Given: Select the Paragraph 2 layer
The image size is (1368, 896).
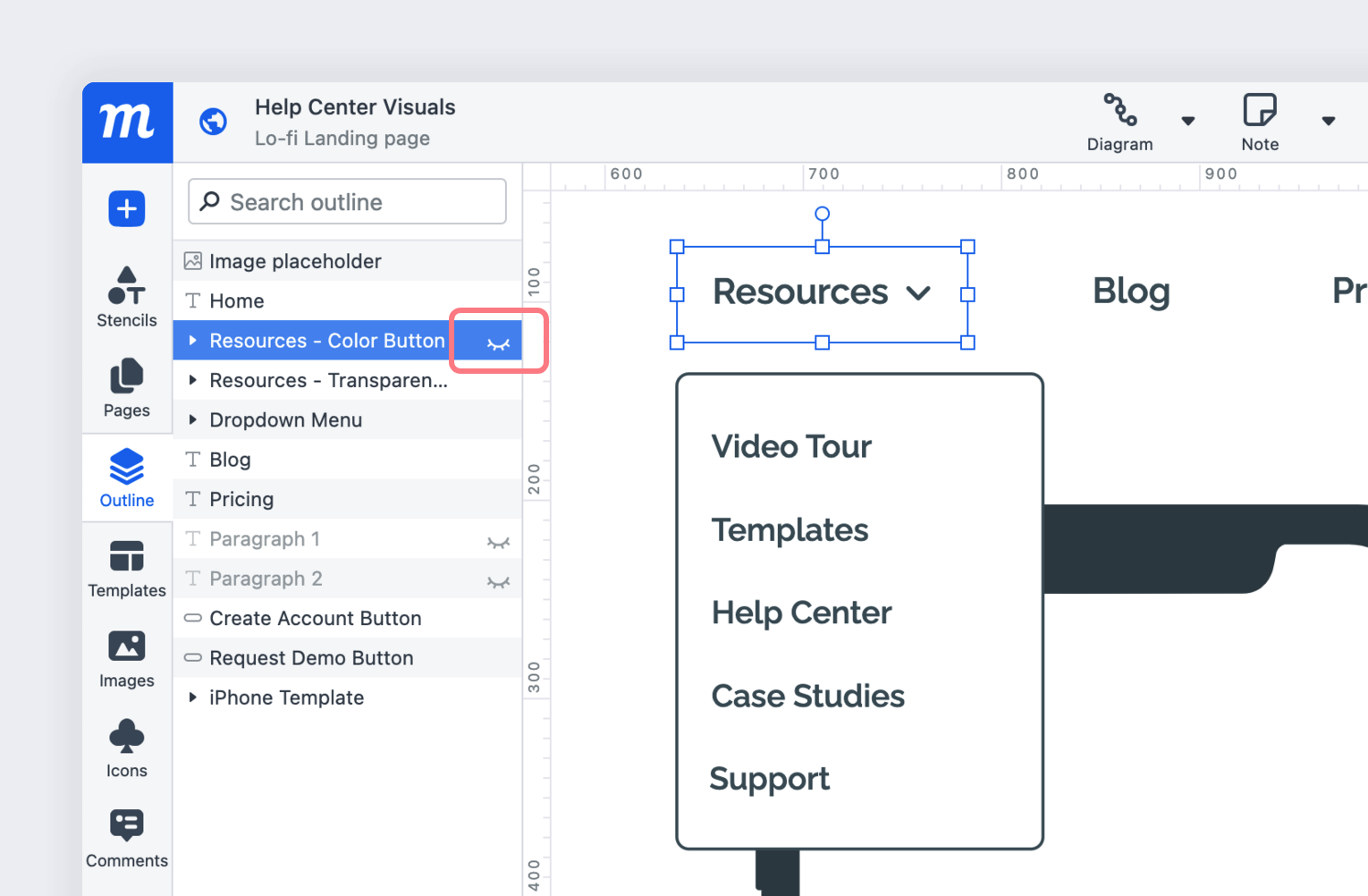Looking at the screenshot, I should (347, 579).
